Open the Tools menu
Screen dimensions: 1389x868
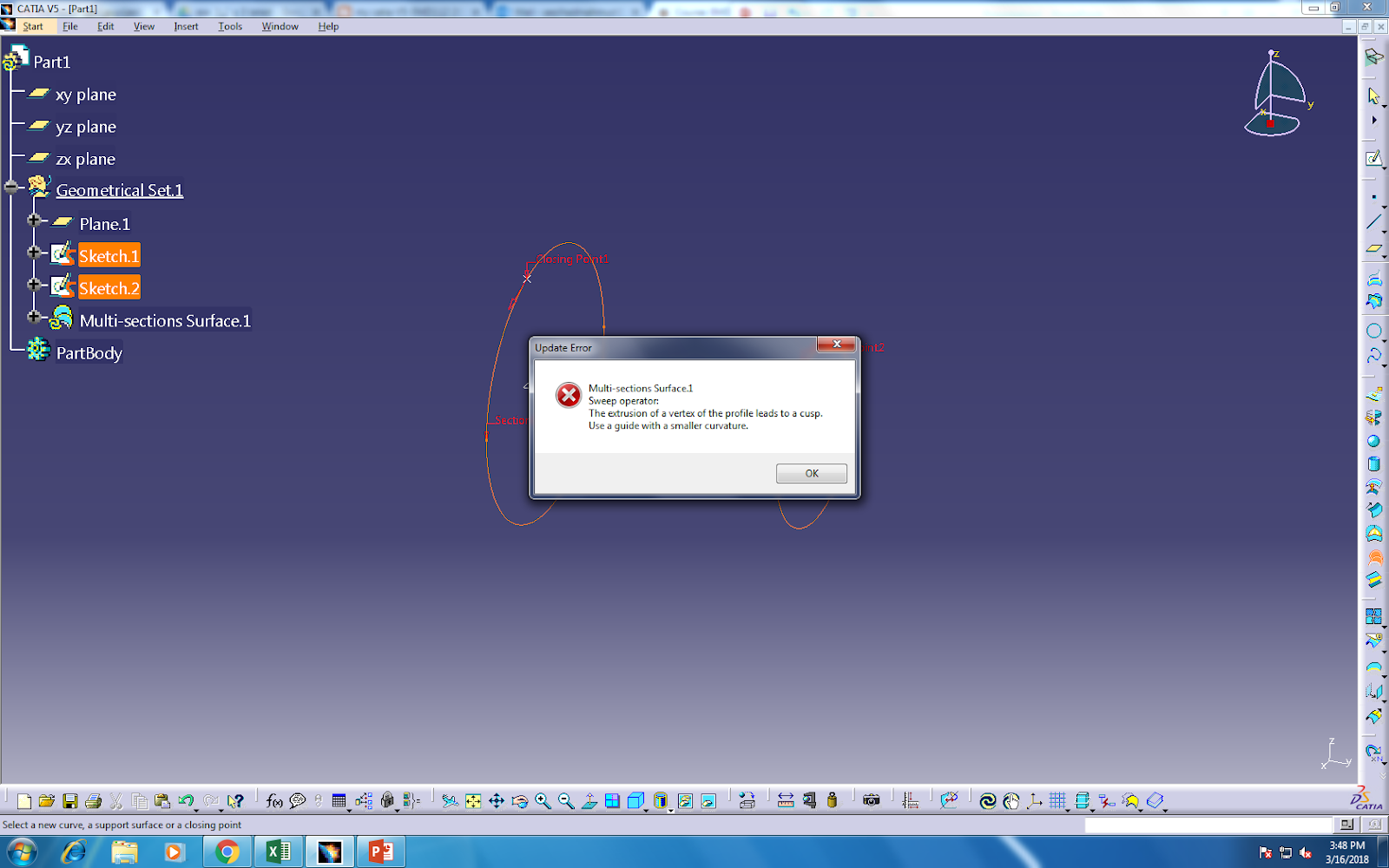click(x=229, y=26)
